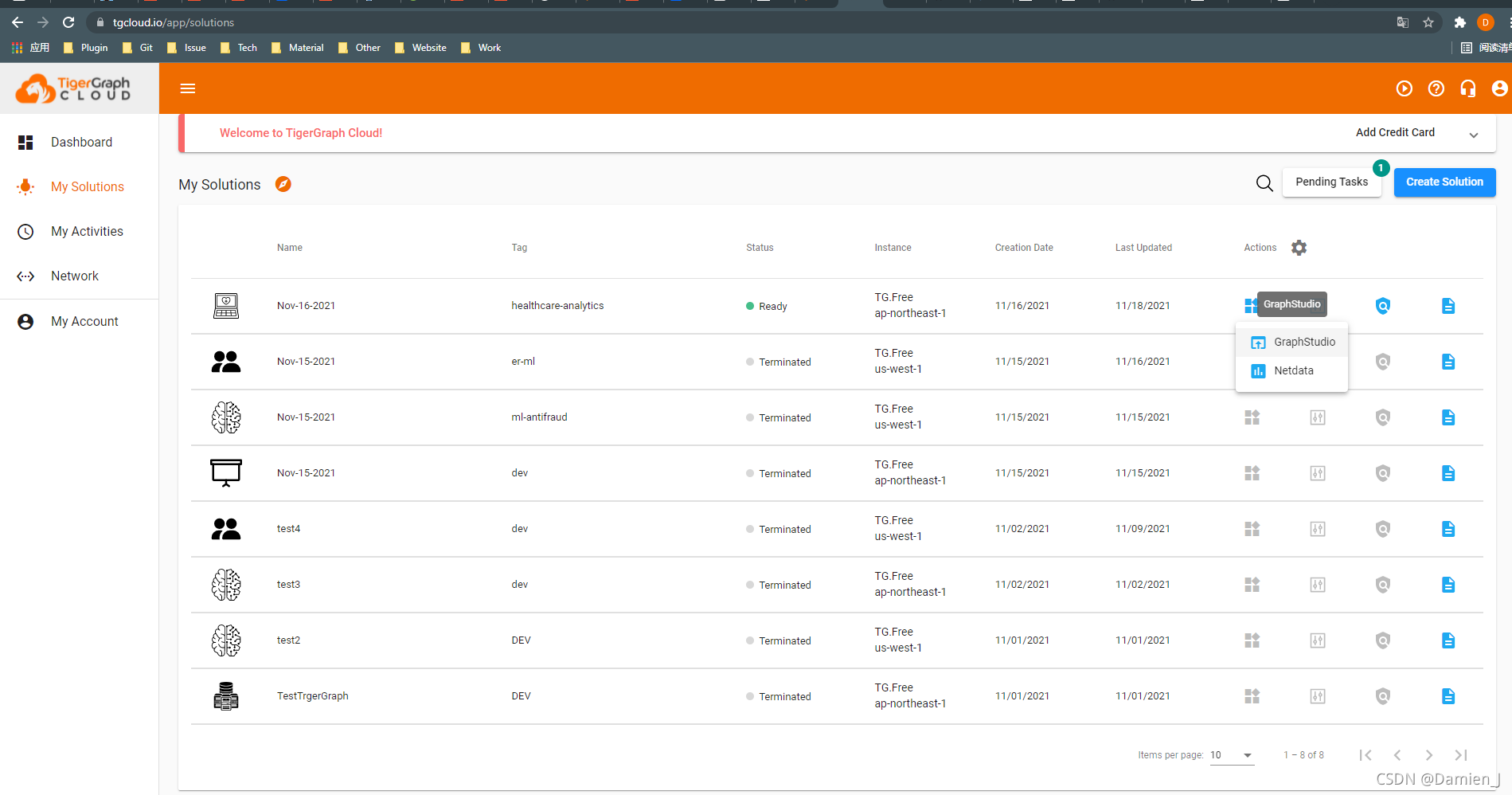Click shield icon for test2 row
Viewport: 1512px width, 795px height.
[1383, 640]
